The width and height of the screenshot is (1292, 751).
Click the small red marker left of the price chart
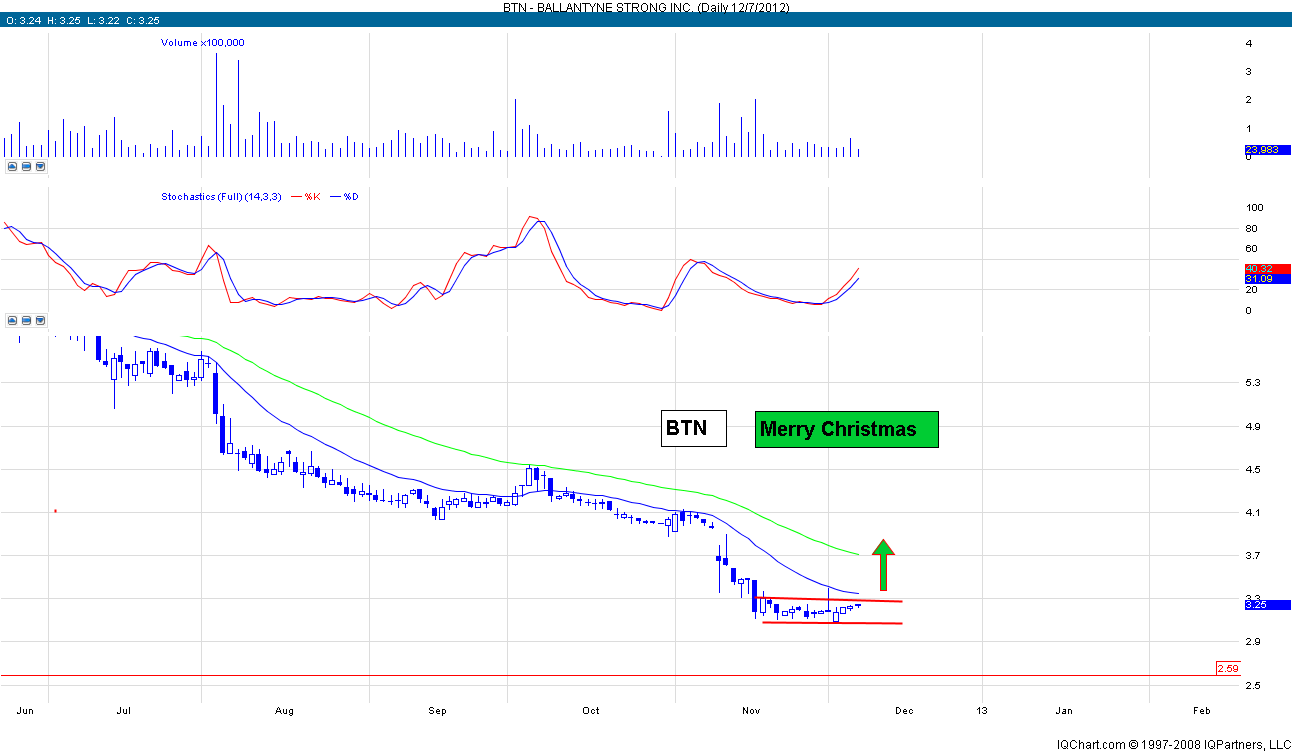[x=55, y=511]
